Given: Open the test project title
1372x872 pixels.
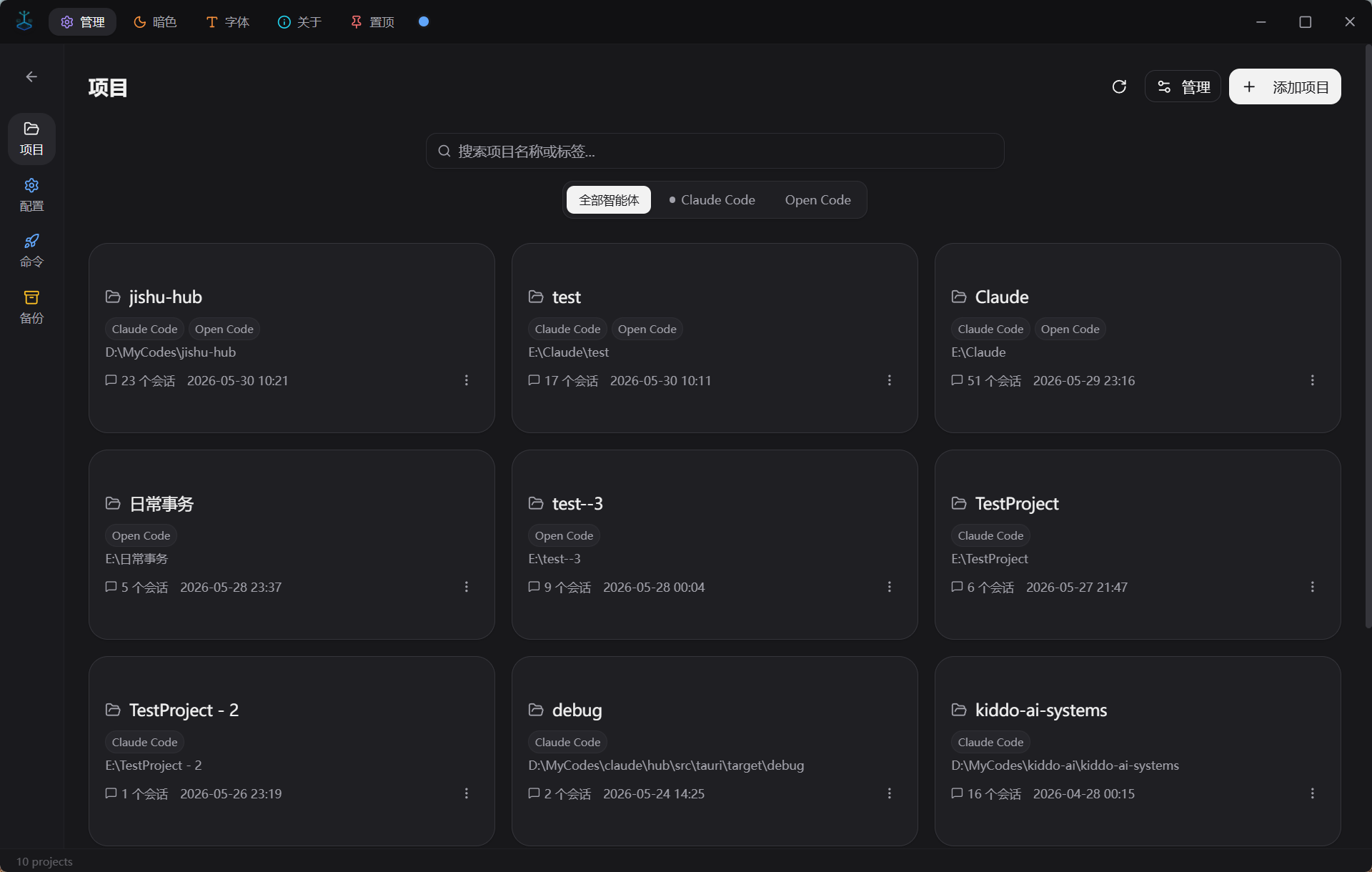Looking at the screenshot, I should (566, 297).
